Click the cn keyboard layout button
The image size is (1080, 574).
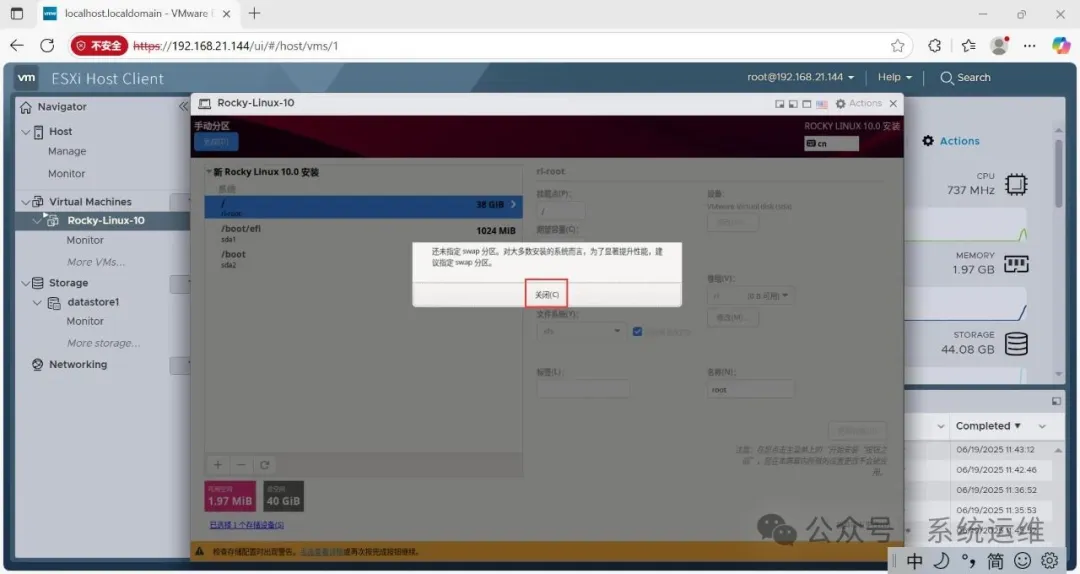click(x=831, y=143)
